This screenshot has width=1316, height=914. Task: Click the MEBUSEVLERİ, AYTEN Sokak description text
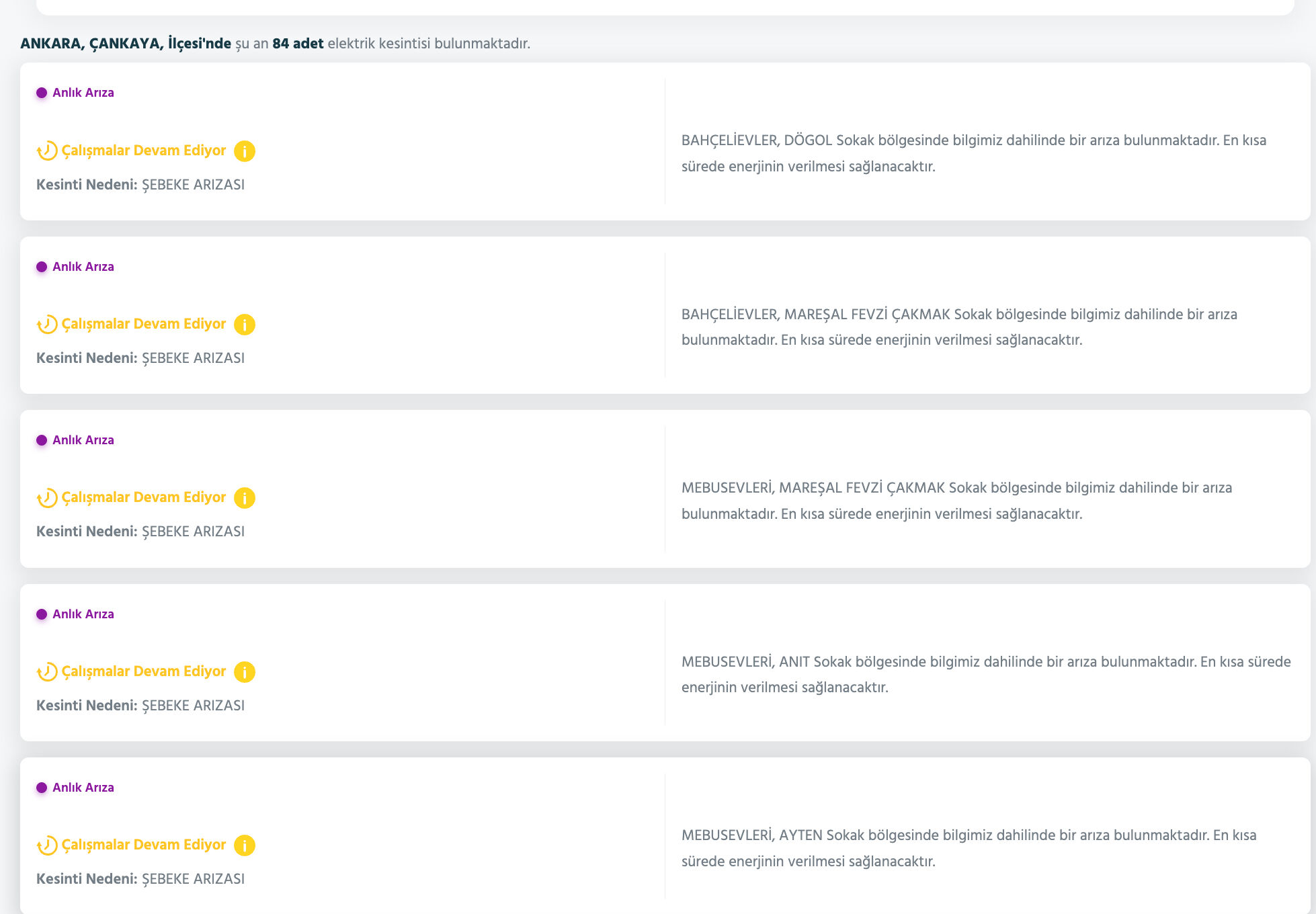pyautogui.click(x=969, y=847)
